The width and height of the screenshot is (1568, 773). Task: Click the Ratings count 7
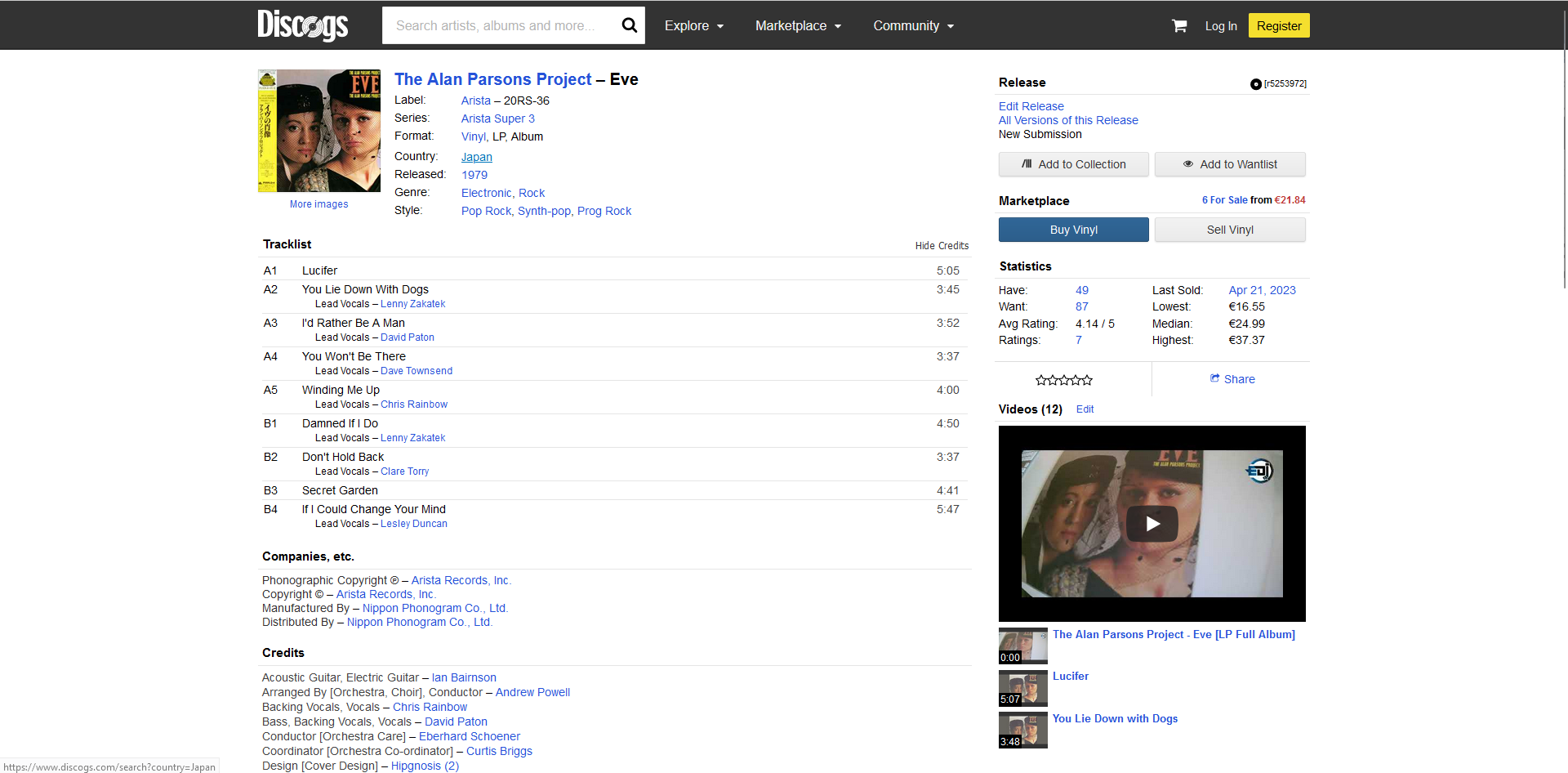tap(1079, 340)
